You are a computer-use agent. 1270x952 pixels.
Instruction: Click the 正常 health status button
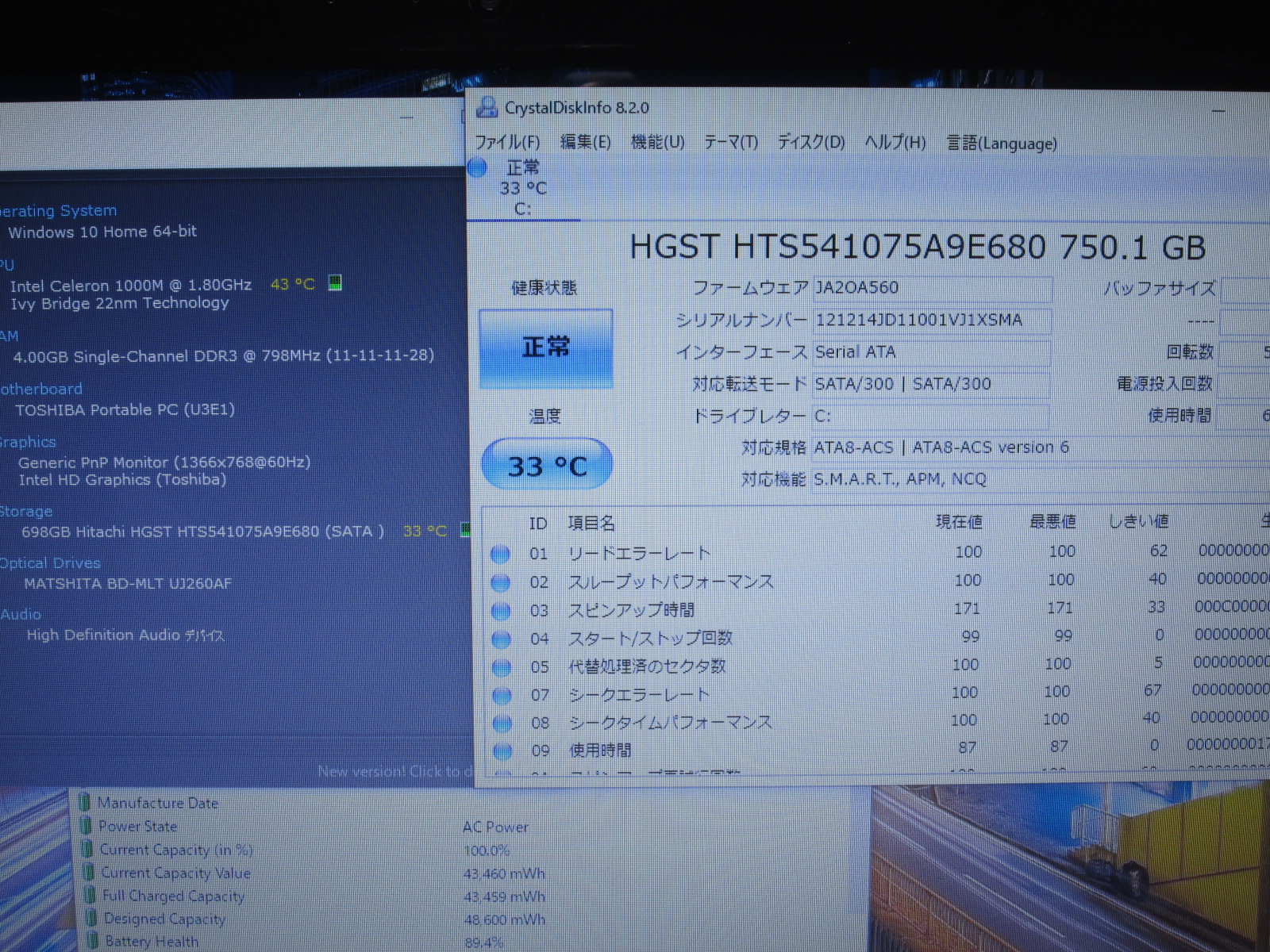point(546,347)
